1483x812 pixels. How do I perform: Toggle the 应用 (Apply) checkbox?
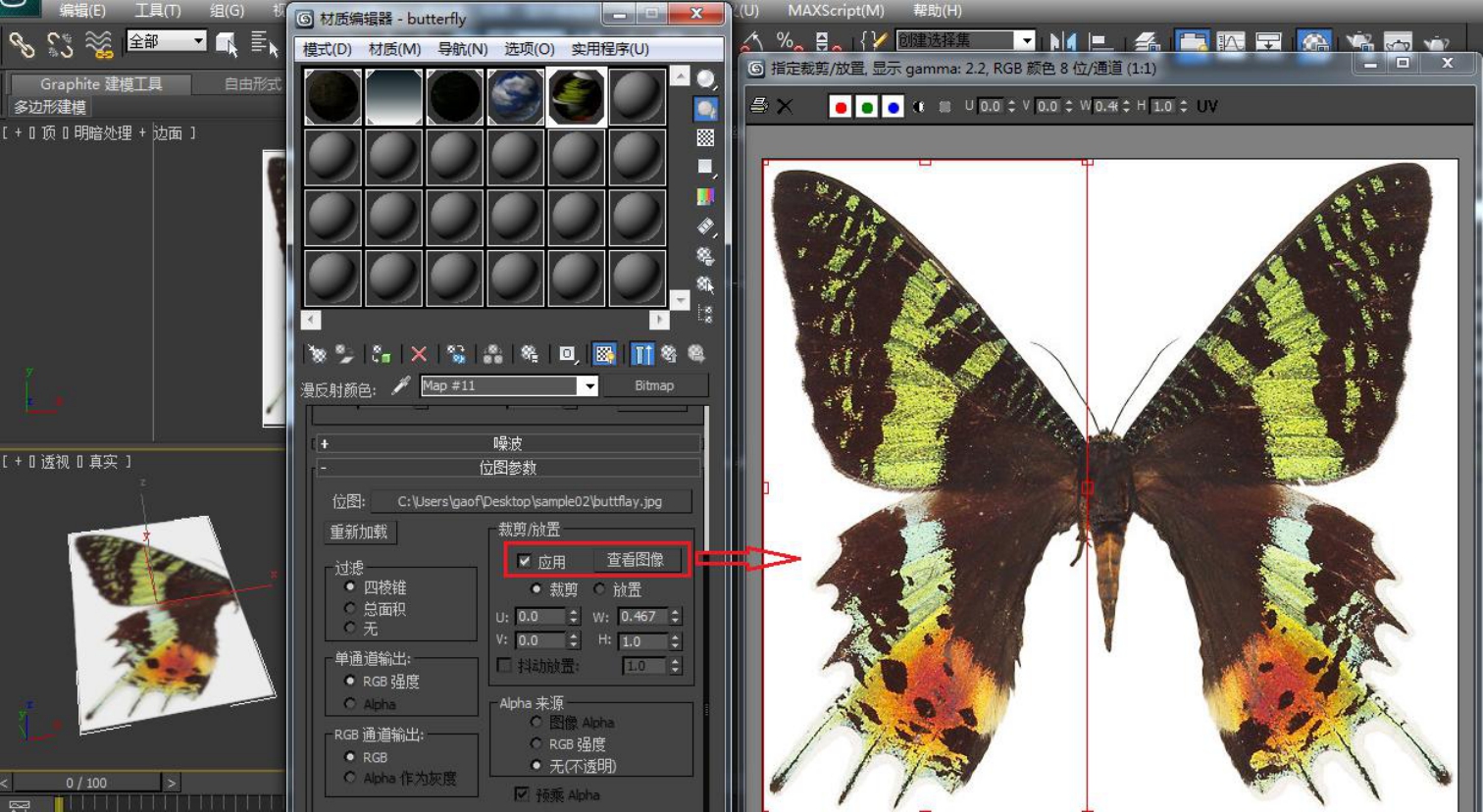[x=524, y=561]
